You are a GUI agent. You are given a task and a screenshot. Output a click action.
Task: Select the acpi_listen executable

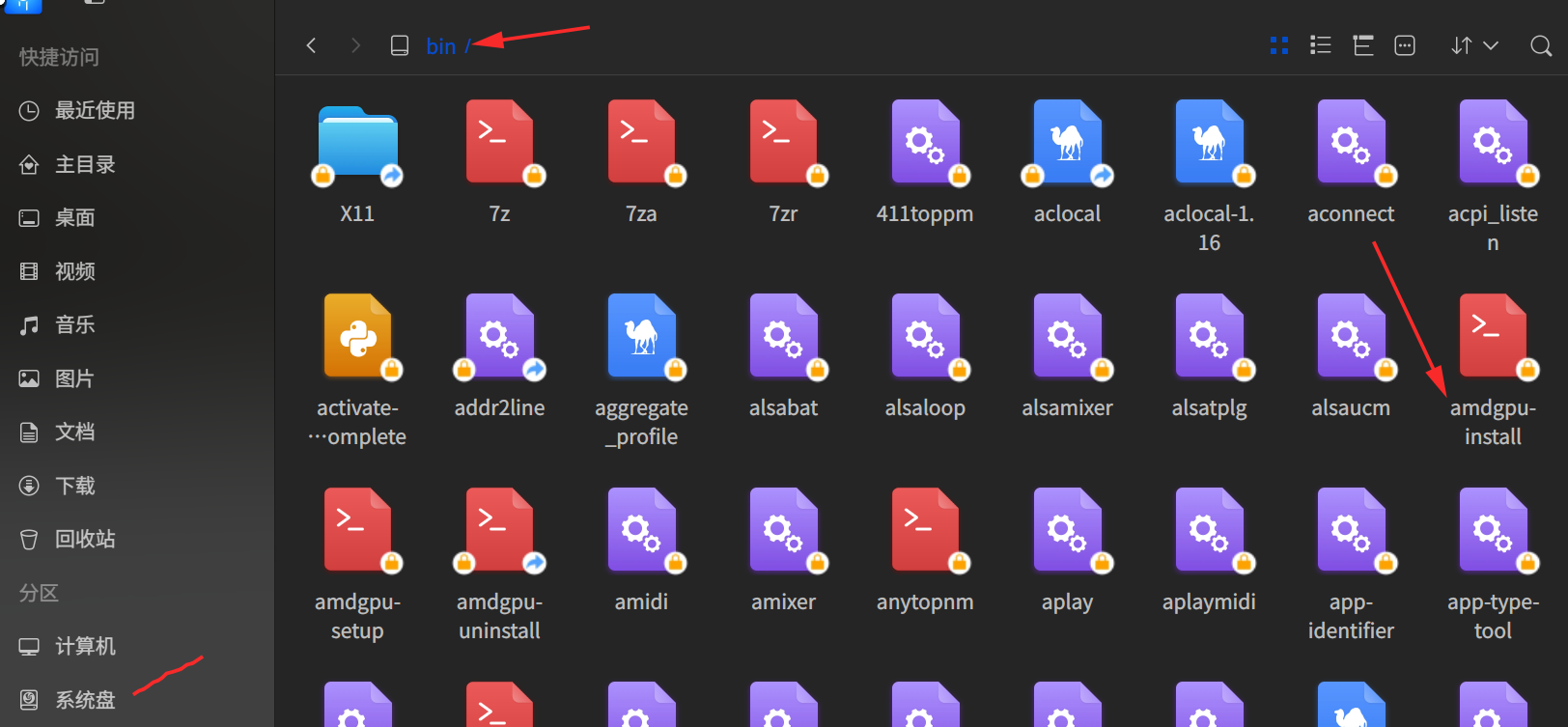(x=1493, y=143)
